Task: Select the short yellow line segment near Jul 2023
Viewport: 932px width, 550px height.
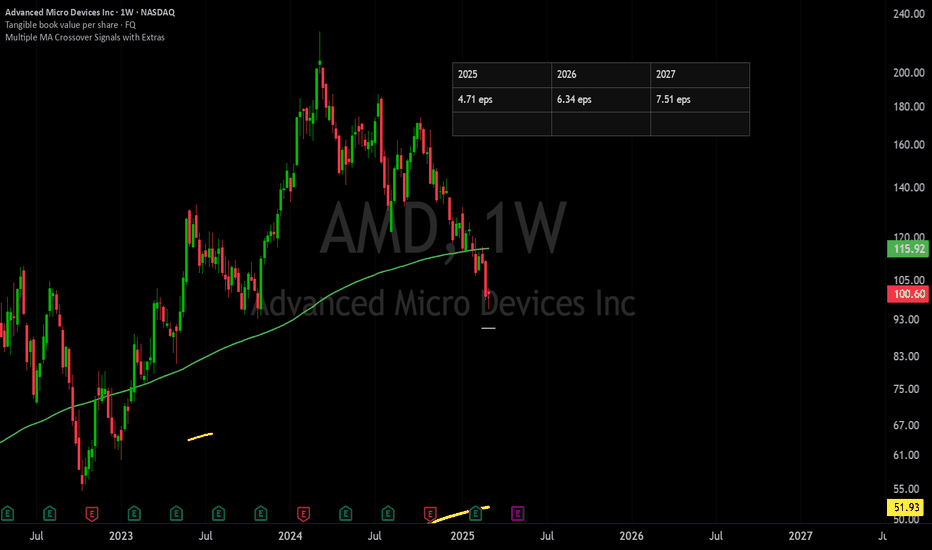Action: point(200,437)
